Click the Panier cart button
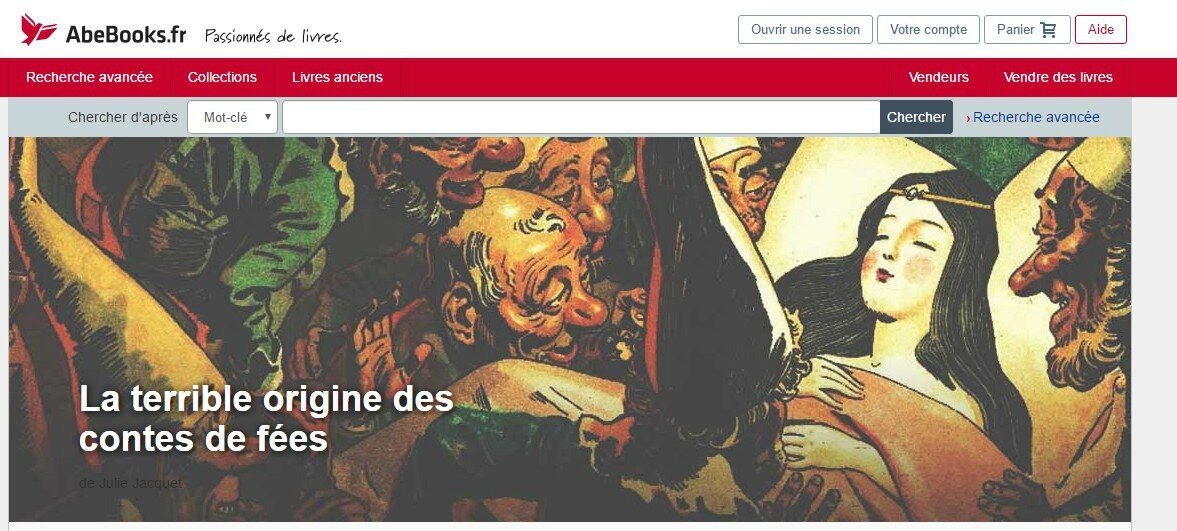The image size is (1177, 531). tap(1027, 29)
